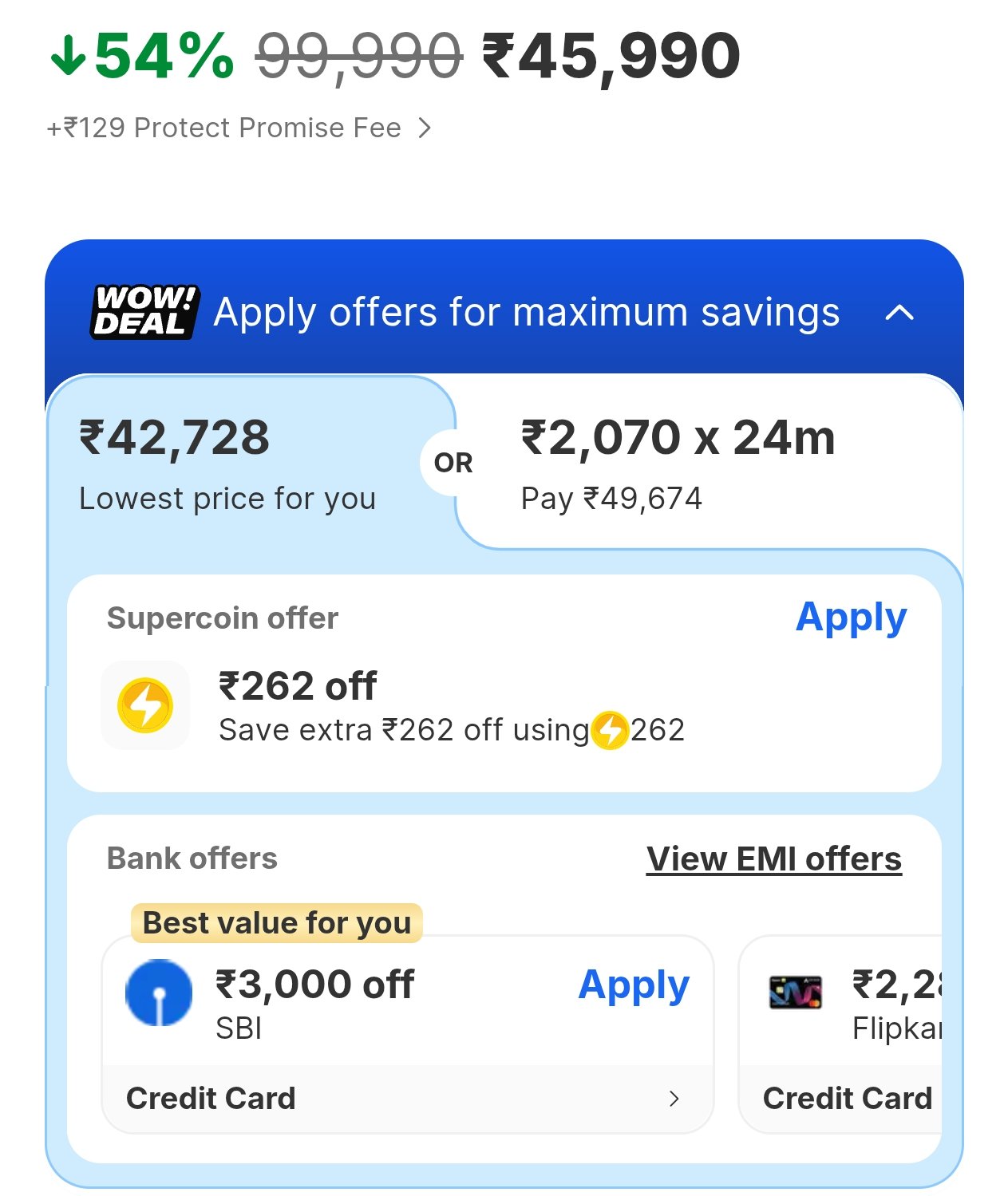The width and height of the screenshot is (1008, 1196).
Task: Open View EMI offers link
Action: click(773, 859)
